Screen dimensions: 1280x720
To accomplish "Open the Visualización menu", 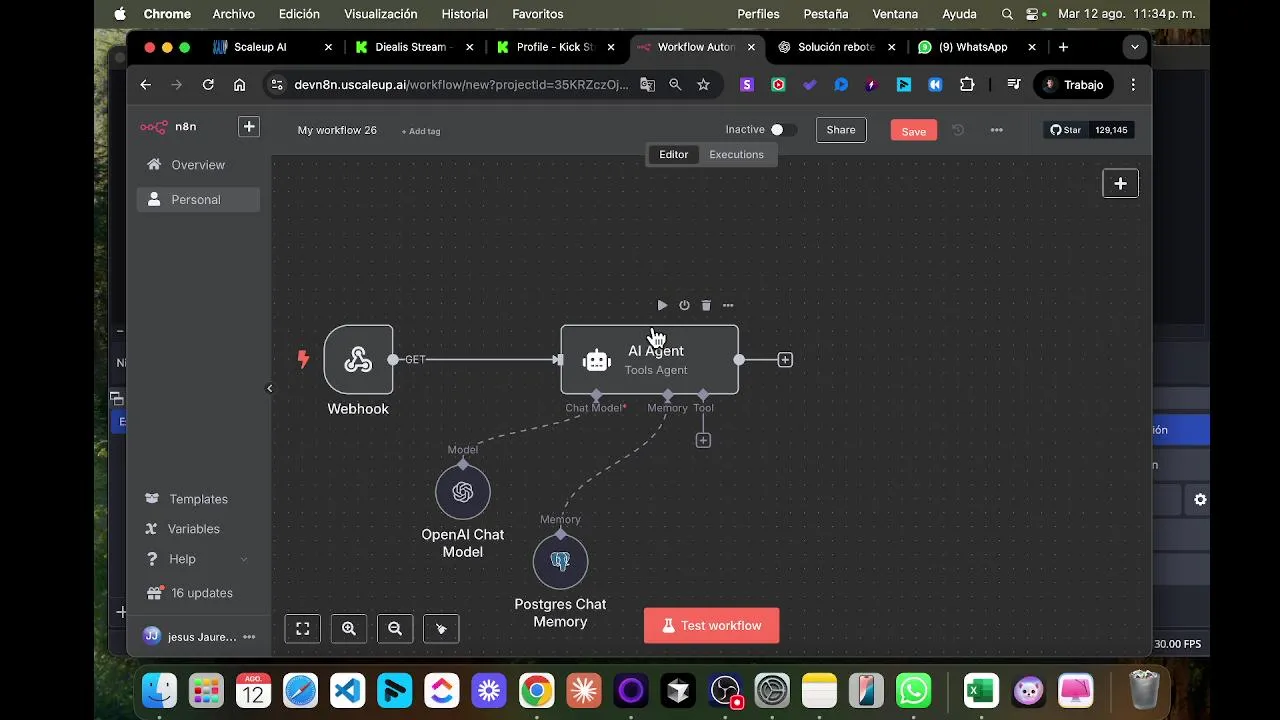I will point(381,14).
